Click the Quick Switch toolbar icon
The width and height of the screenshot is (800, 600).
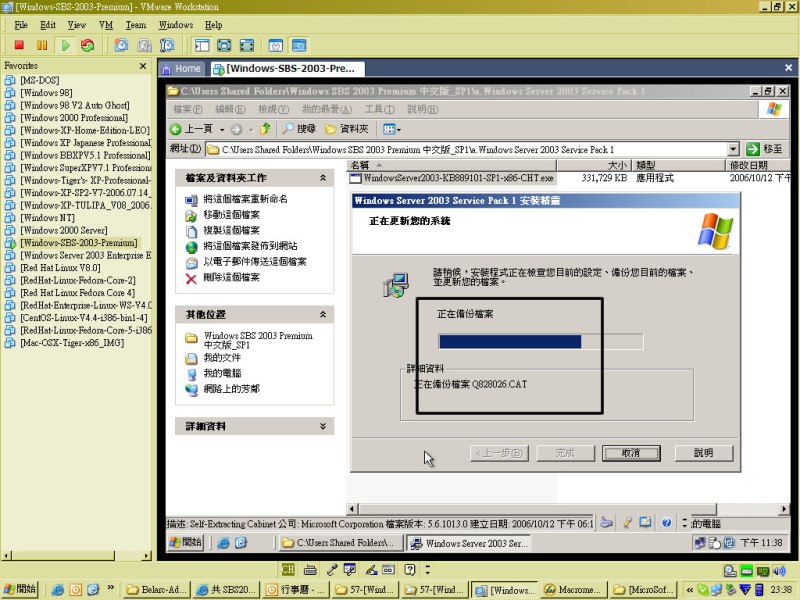(x=246, y=45)
